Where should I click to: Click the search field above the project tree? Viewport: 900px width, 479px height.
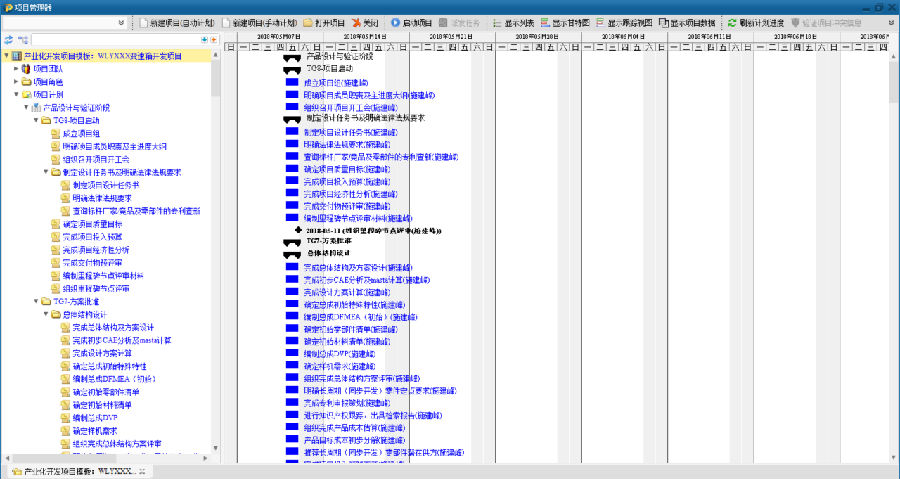pyautogui.click(x=115, y=40)
